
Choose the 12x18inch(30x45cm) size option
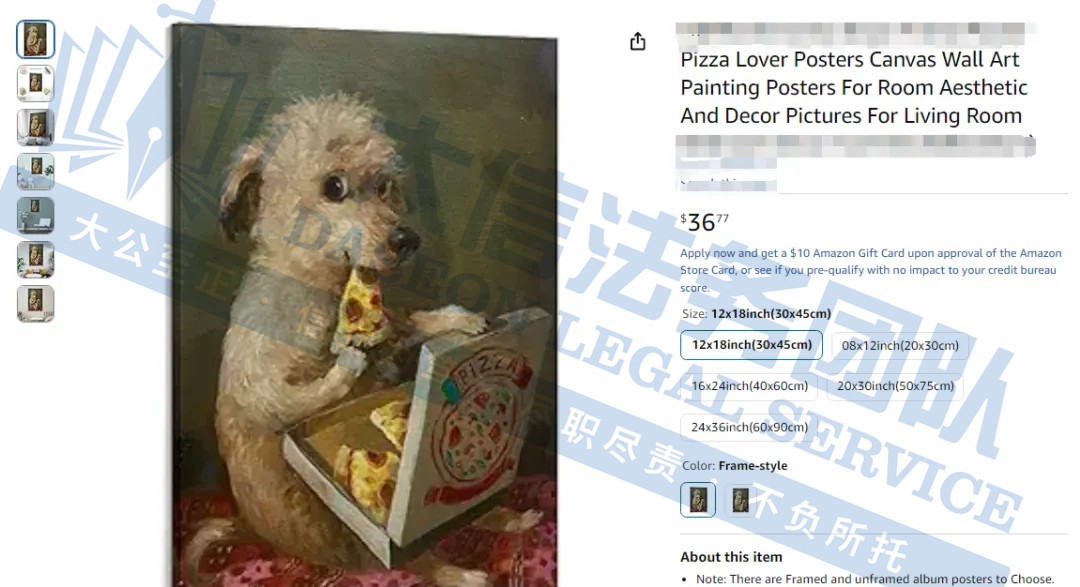751,344
